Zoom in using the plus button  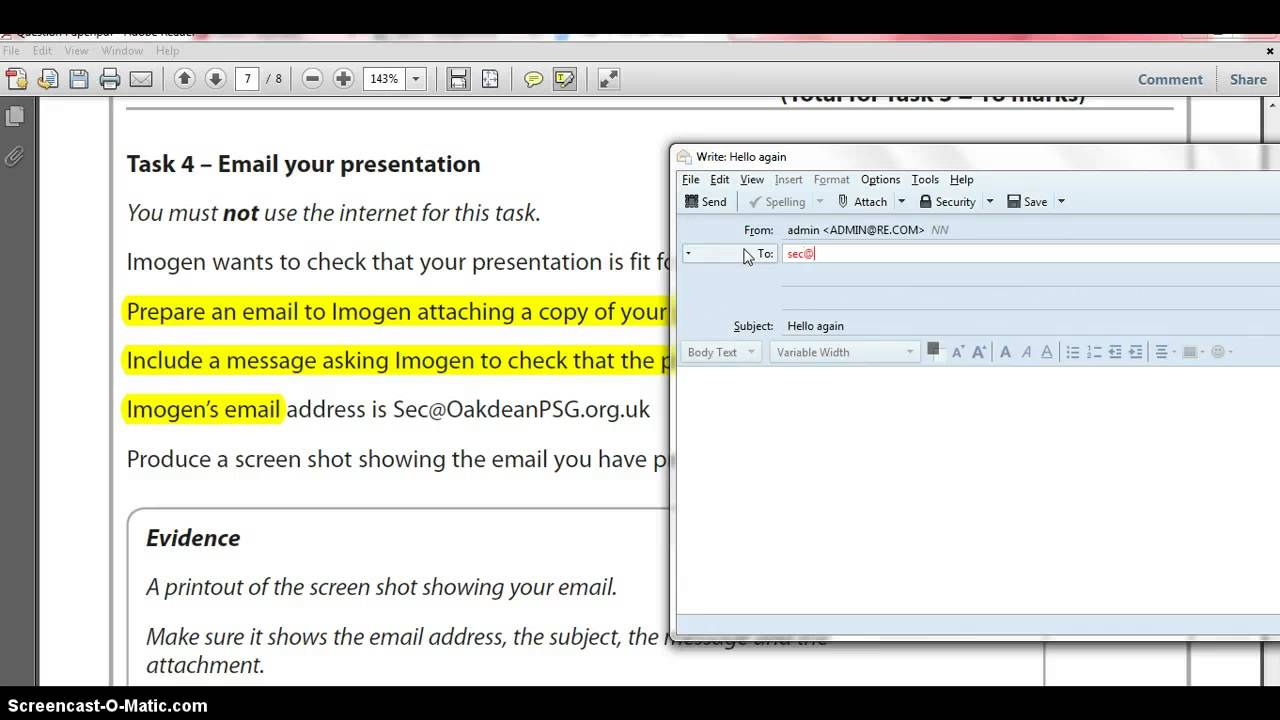343,79
